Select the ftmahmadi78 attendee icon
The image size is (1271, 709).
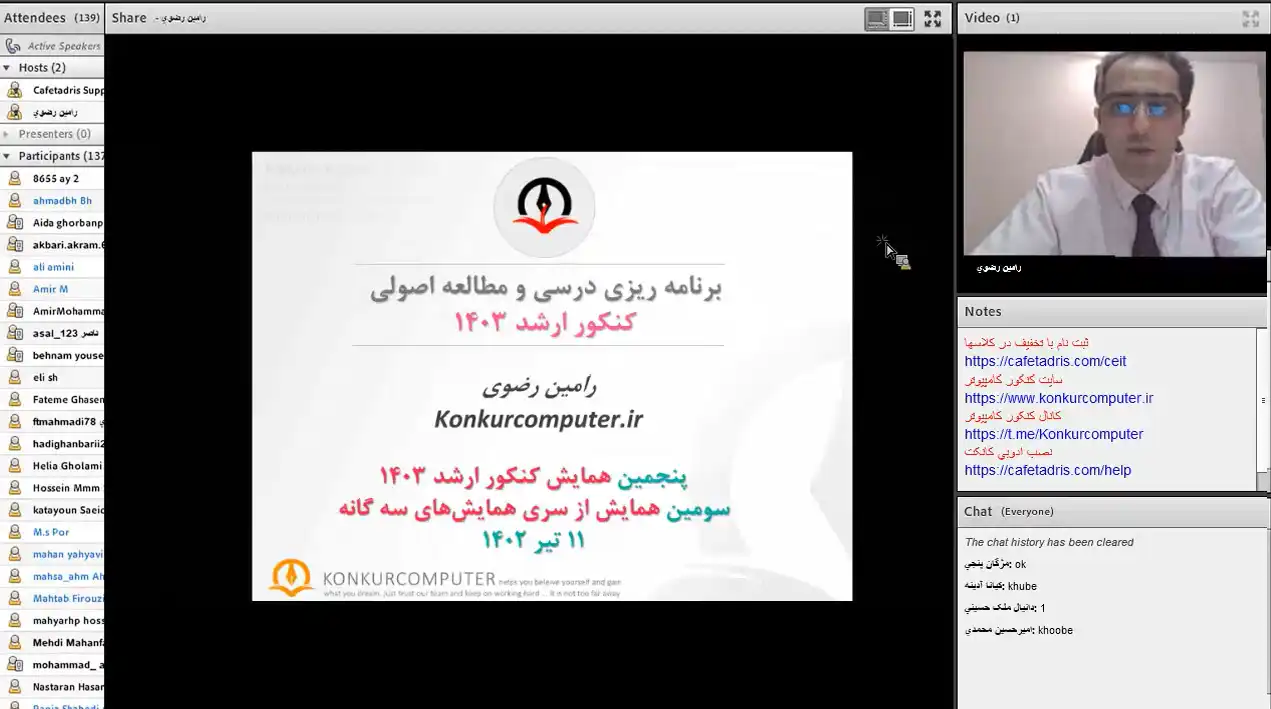coord(14,421)
